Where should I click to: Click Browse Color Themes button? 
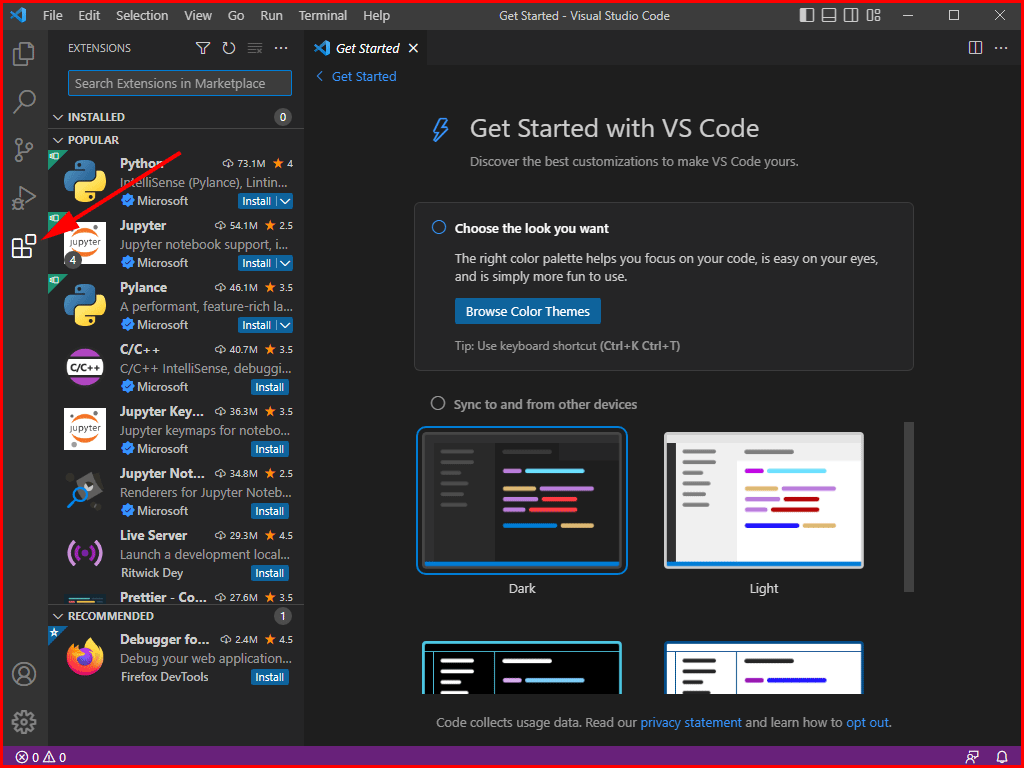click(x=528, y=312)
